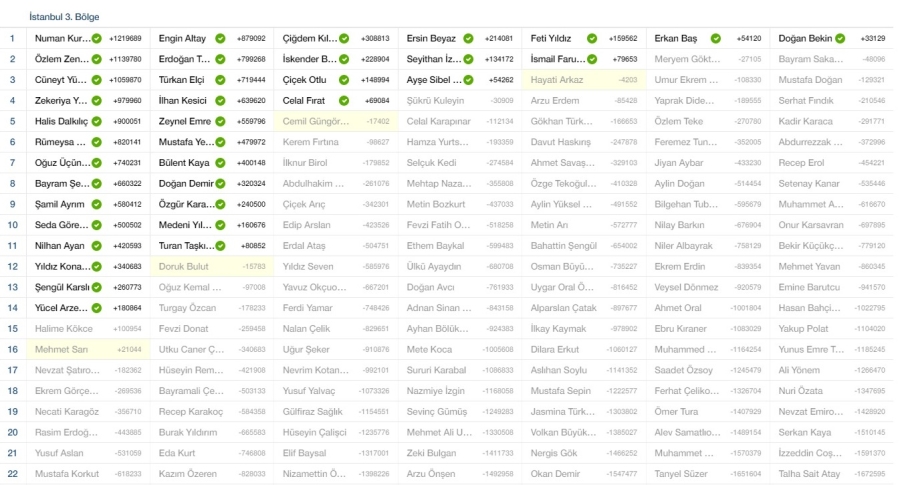Click the green check next to Çiçek Otlu
This screenshot has width=900, height=485.
[344, 80]
